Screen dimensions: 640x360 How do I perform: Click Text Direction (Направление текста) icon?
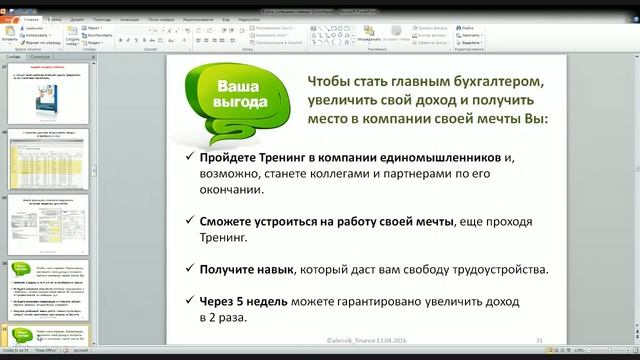[252, 28]
